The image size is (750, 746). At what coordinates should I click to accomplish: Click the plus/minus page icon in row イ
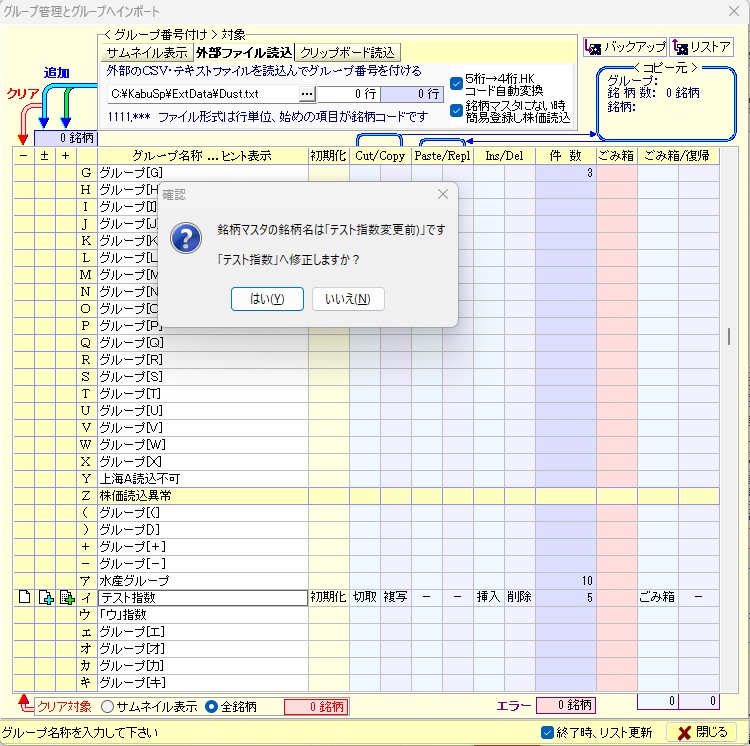[x=45, y=598]
